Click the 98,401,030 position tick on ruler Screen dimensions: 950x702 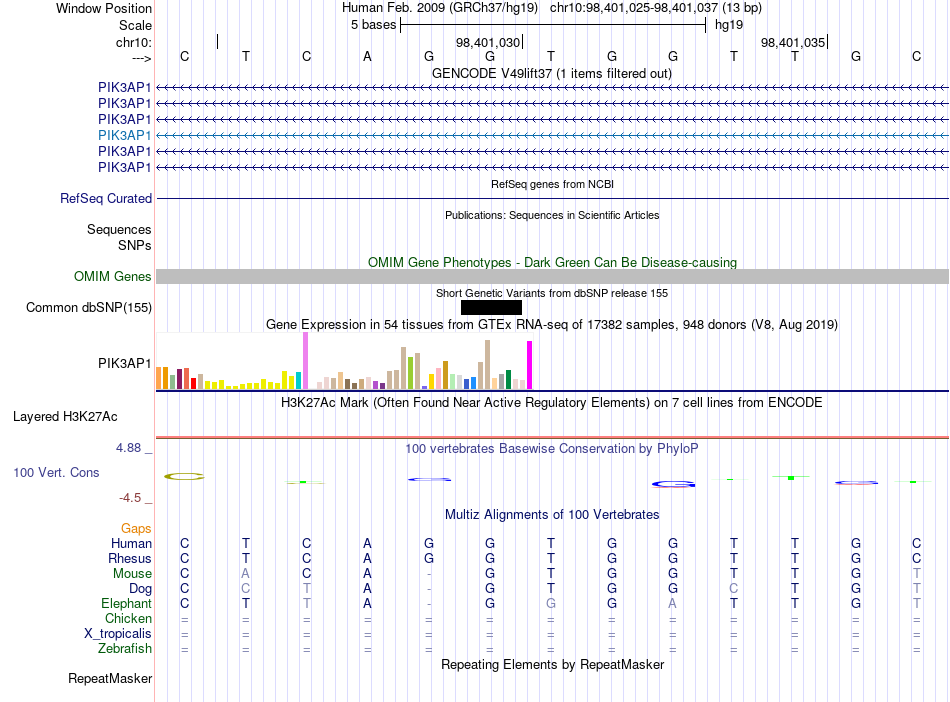tap(522, 42)
